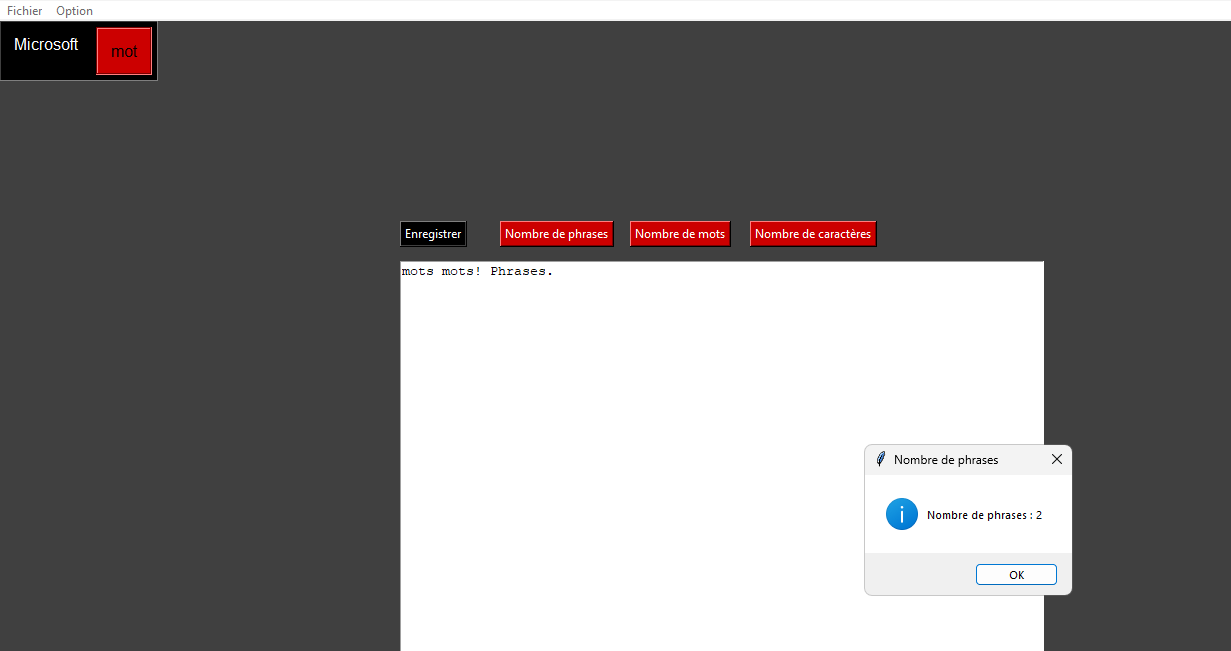Click the 'Nombre de mots' red button

tap(680, 233)
